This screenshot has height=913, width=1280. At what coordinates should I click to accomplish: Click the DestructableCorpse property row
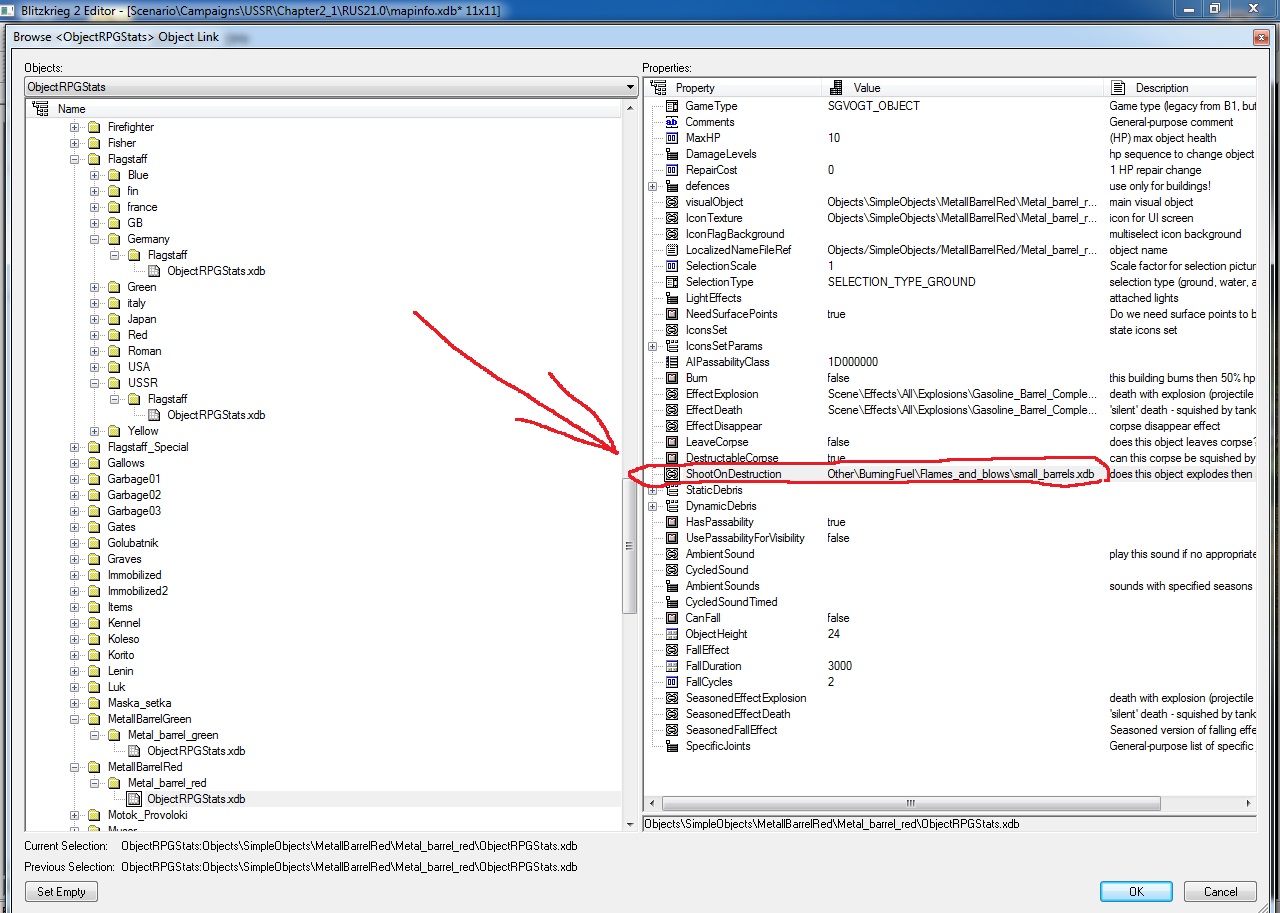tap(950, 458)
